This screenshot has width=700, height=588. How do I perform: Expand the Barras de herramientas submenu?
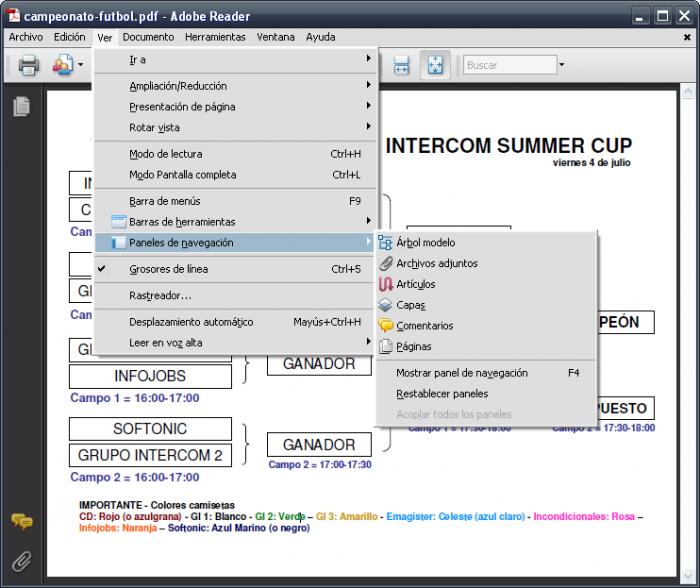coord(235,222)
